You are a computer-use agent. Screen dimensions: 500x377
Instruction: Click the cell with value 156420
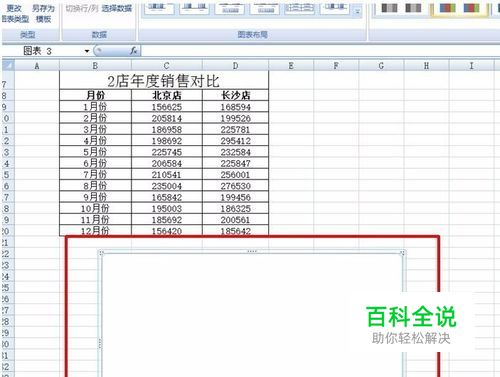(167, 231)
